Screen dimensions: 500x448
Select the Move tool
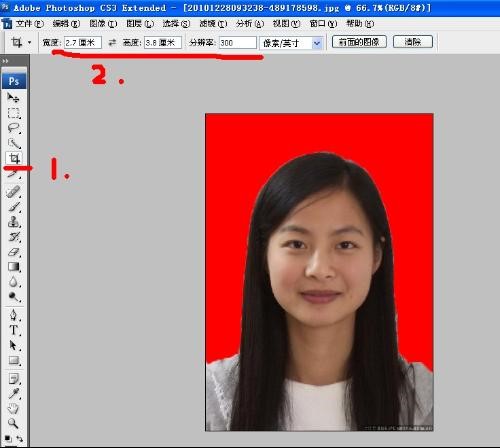(13, 97)
